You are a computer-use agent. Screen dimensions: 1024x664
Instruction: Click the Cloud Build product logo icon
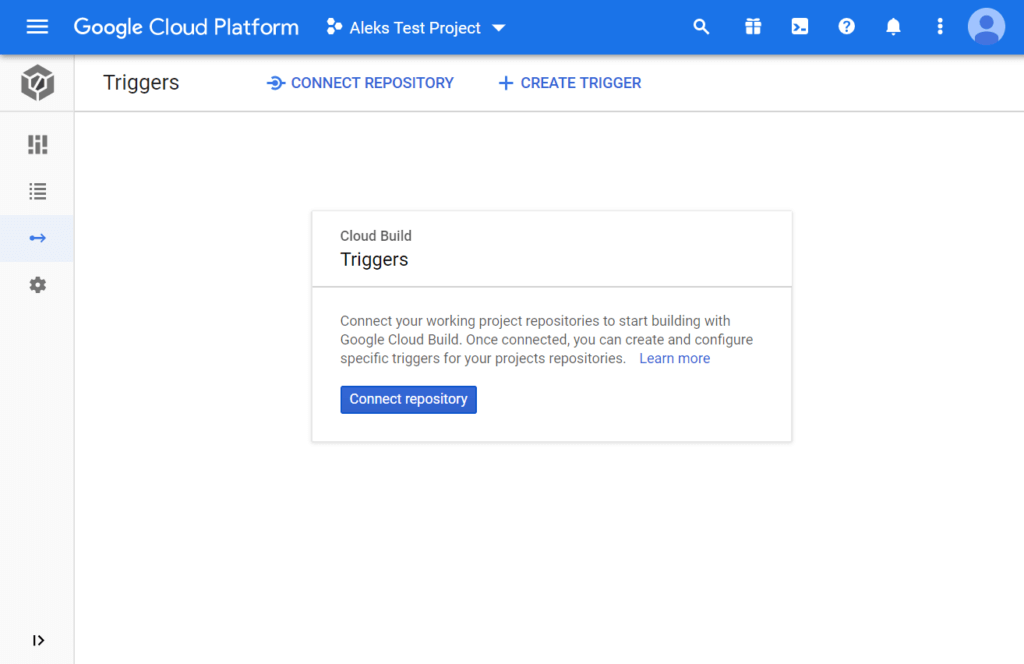[37, 83]
